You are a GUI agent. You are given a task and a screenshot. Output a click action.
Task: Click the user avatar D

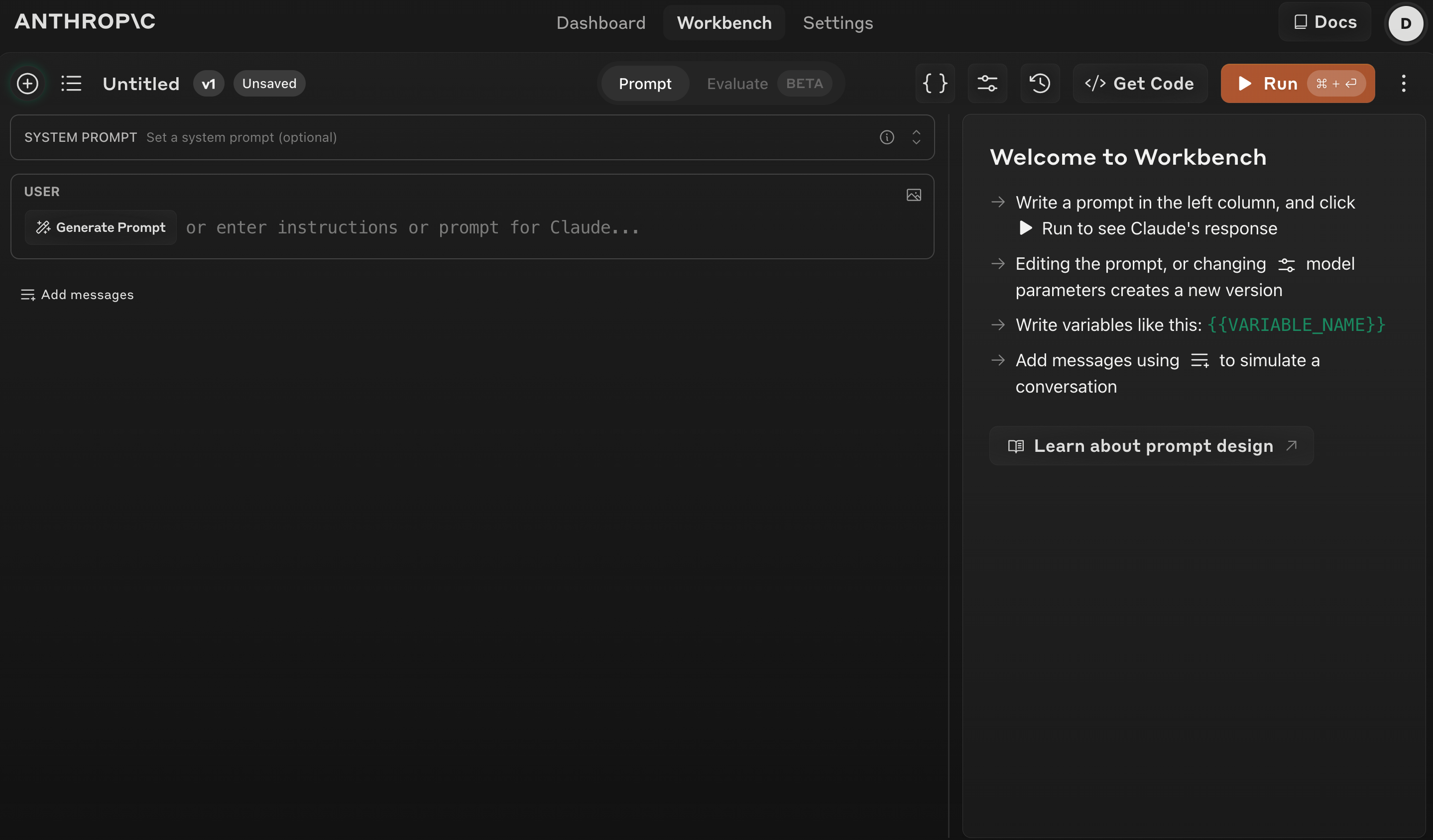coord(1405,23)
